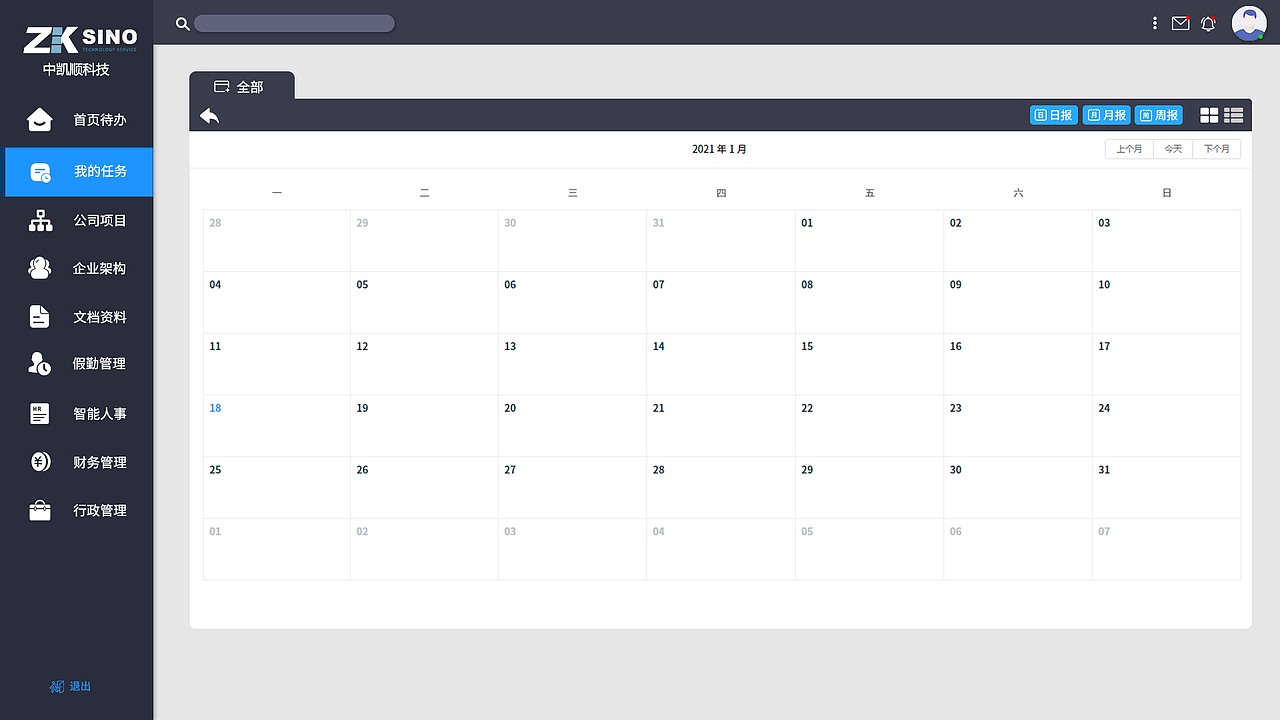Focus the top search field
Viewport: 1280px width, 720px height.
tap(294, 23)
